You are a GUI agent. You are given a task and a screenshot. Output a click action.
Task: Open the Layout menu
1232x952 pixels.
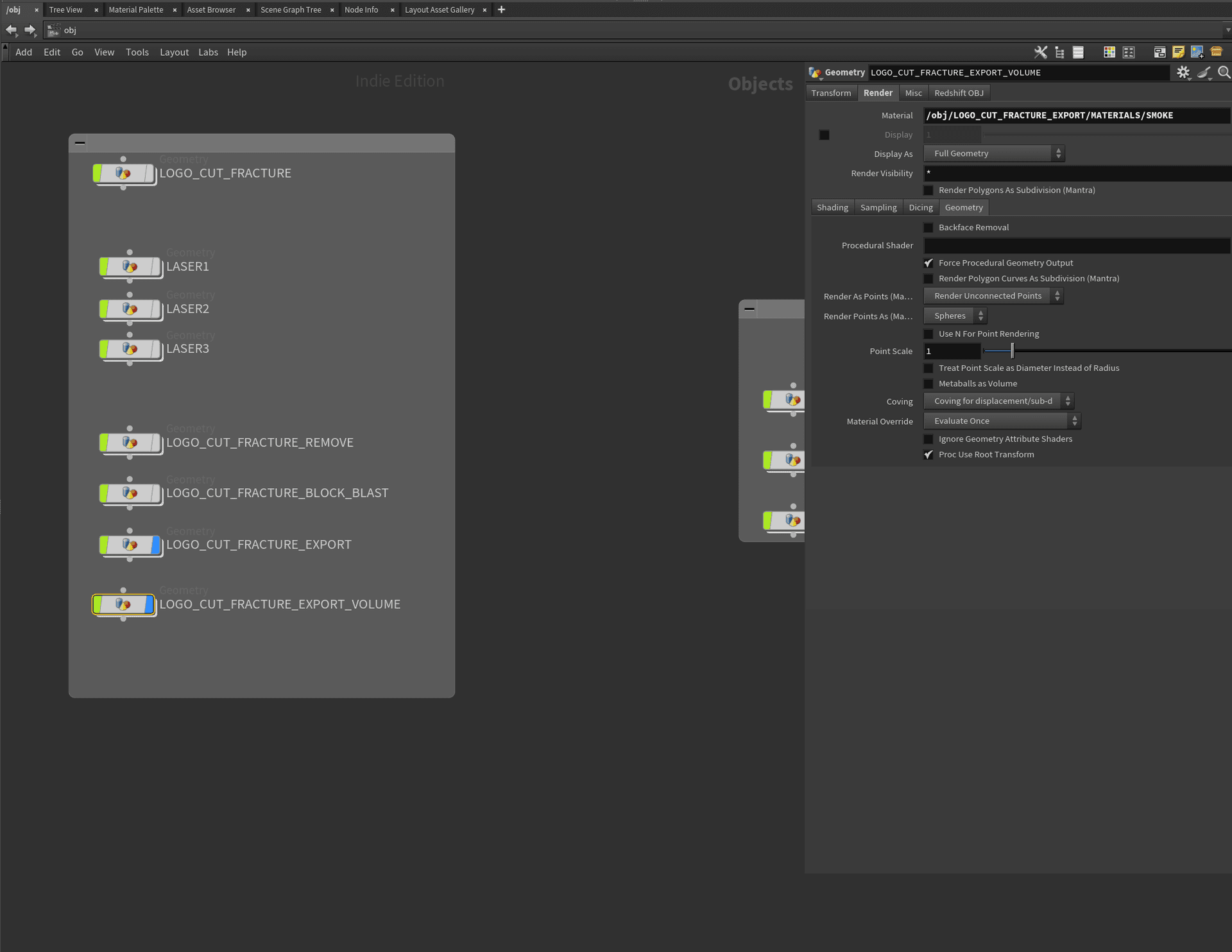[174, 53]
